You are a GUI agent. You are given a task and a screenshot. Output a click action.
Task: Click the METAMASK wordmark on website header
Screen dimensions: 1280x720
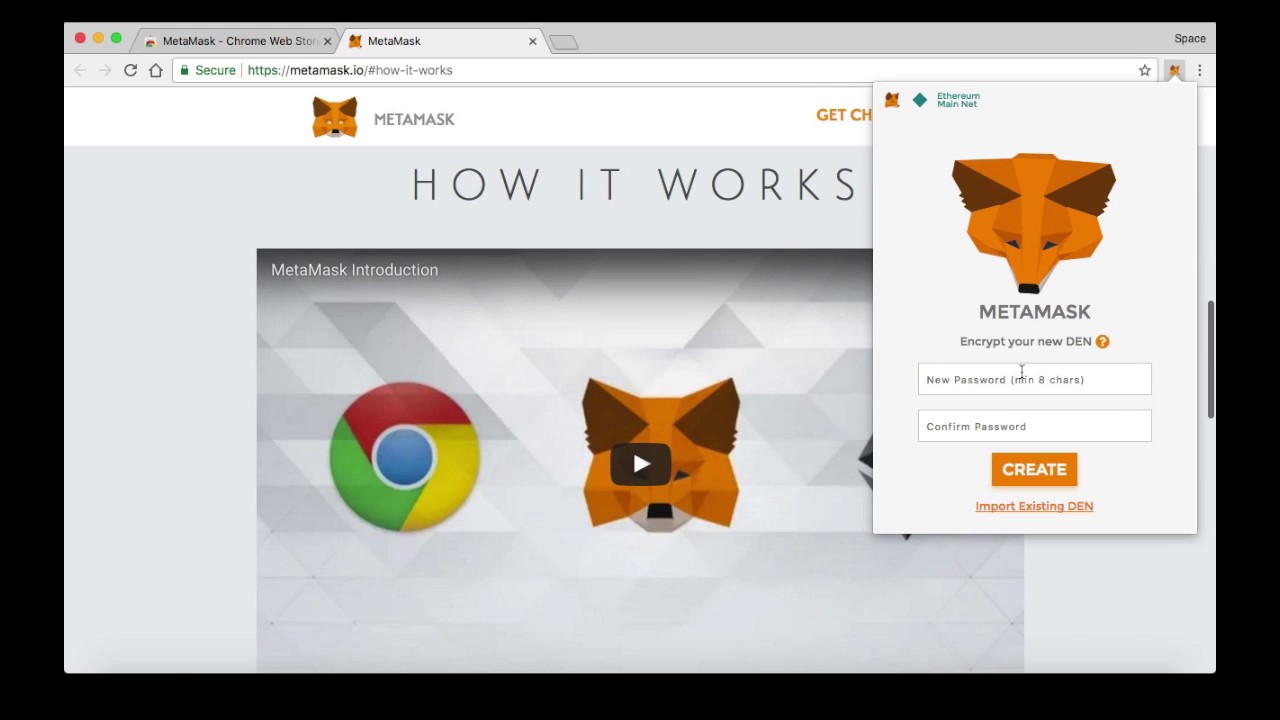pyautogui.click(x=414, y=119)
